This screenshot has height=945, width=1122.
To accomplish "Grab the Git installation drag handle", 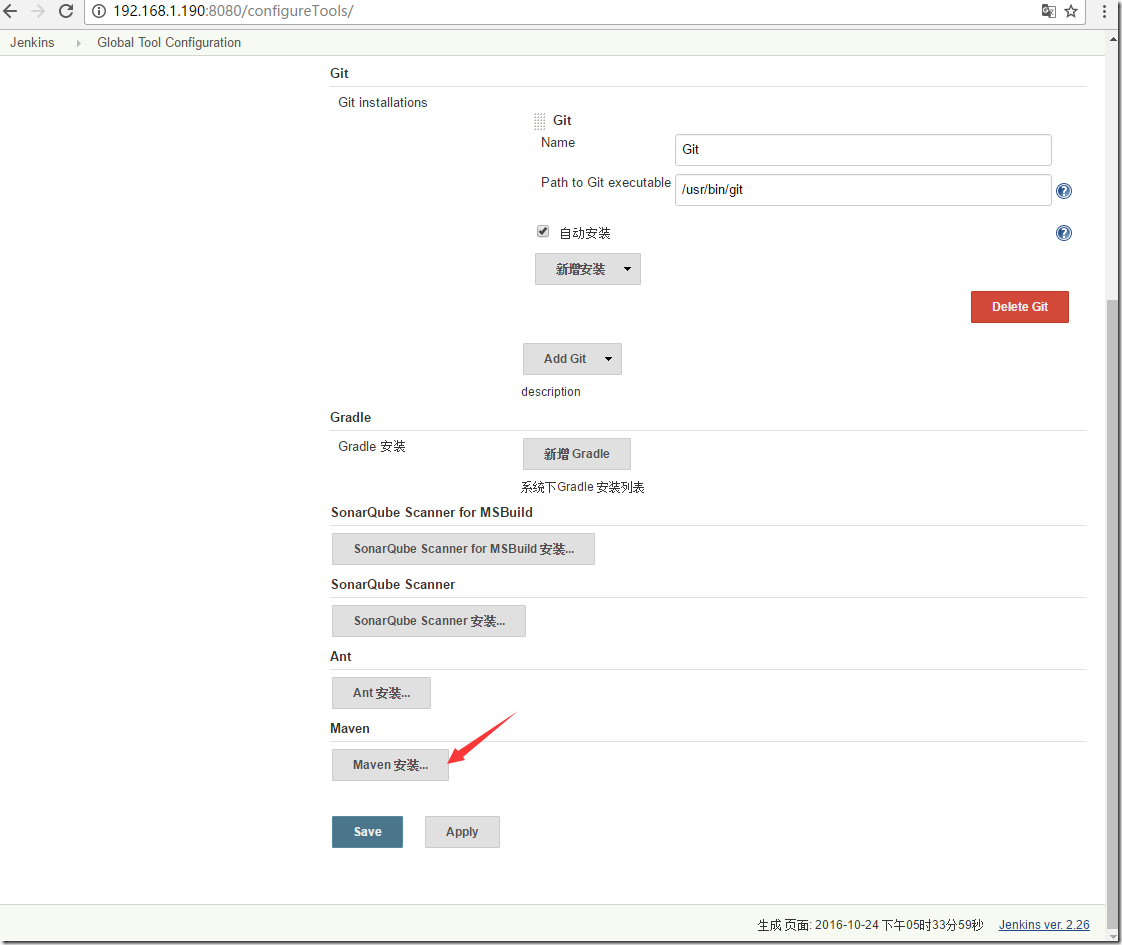I will click(540, 121).
